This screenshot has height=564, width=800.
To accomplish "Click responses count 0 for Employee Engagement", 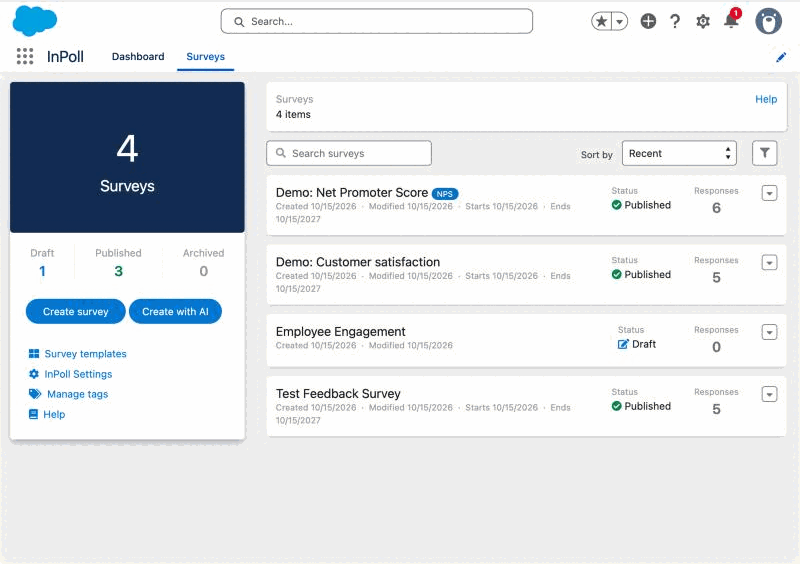I will click(716, 347).
